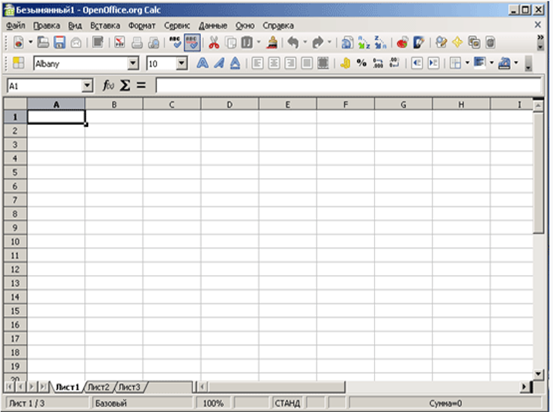Sort descending Z to A

[x=380, y=43]
